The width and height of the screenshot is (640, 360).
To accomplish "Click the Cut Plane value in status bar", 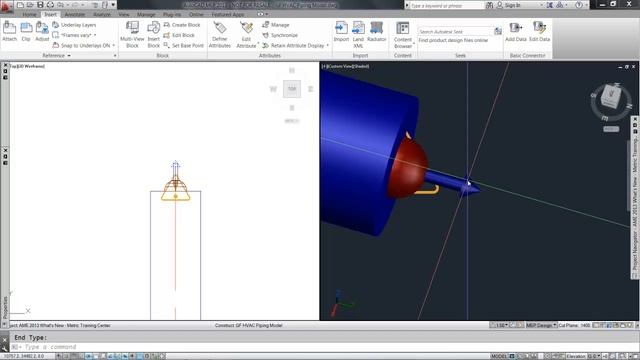I will point(585,325).
